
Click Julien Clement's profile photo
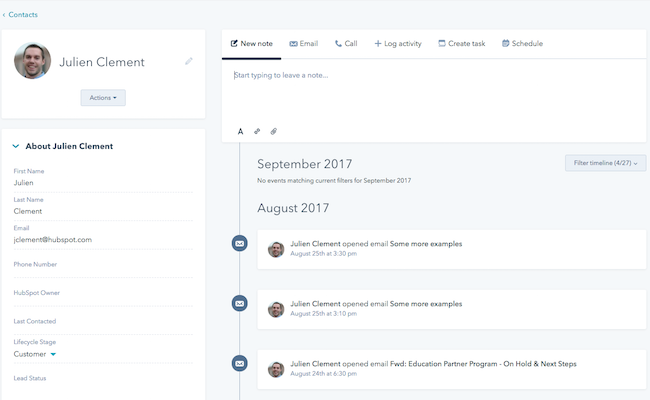33,62
